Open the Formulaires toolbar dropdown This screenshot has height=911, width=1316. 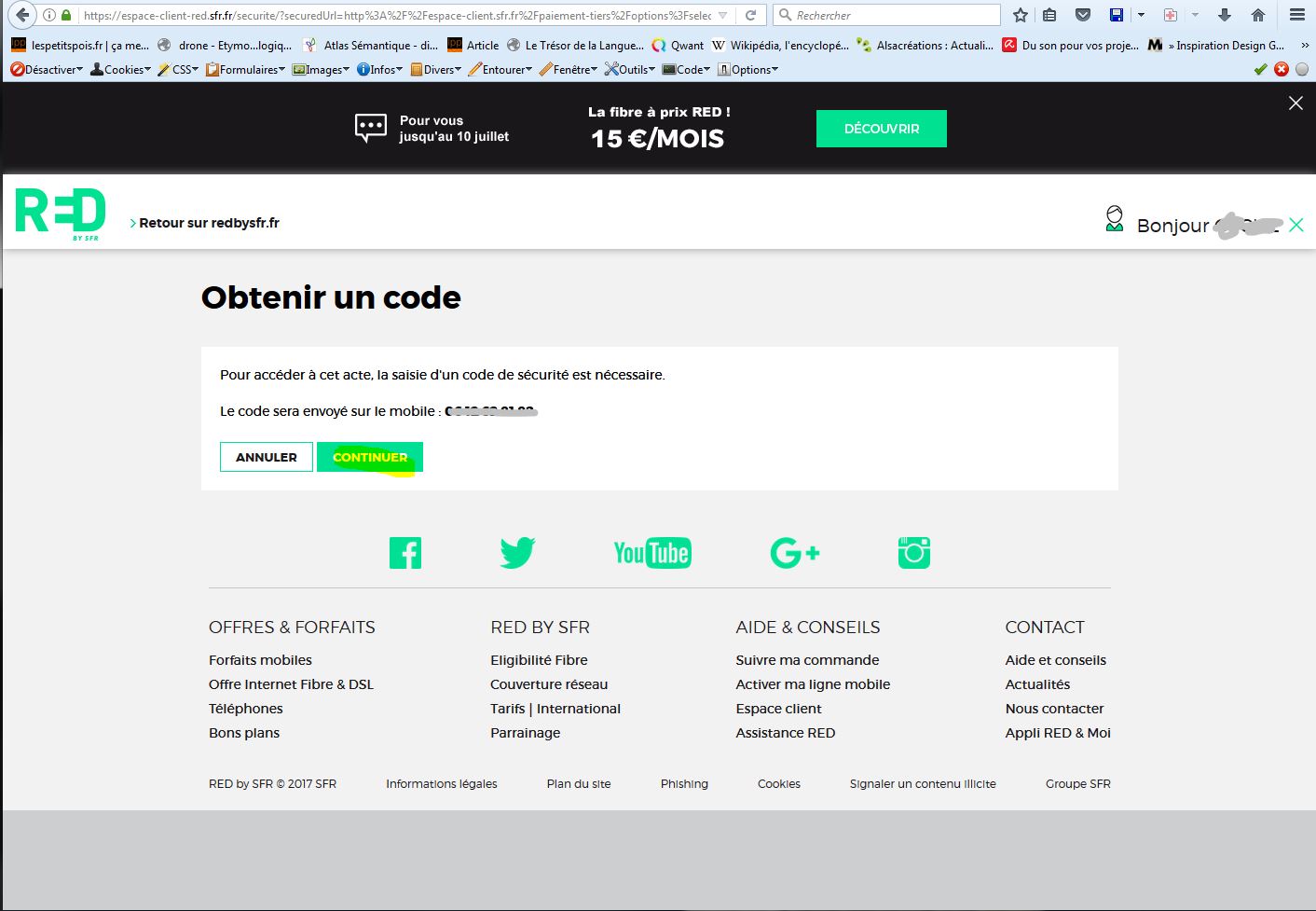click(246, 69)
